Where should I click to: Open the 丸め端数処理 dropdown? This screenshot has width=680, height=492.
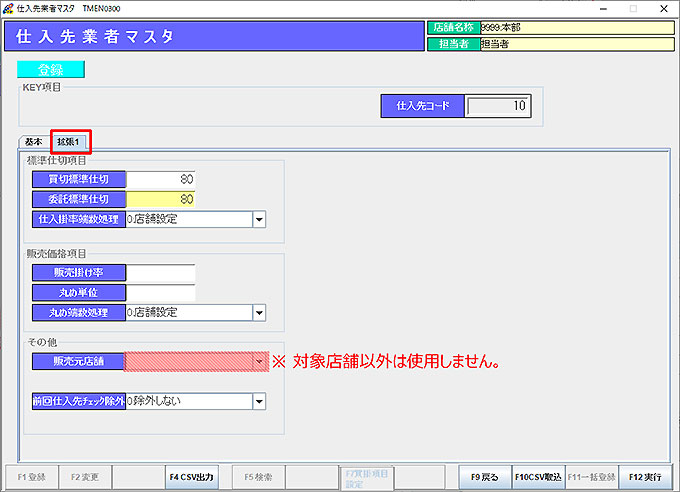tap(259, 313)
